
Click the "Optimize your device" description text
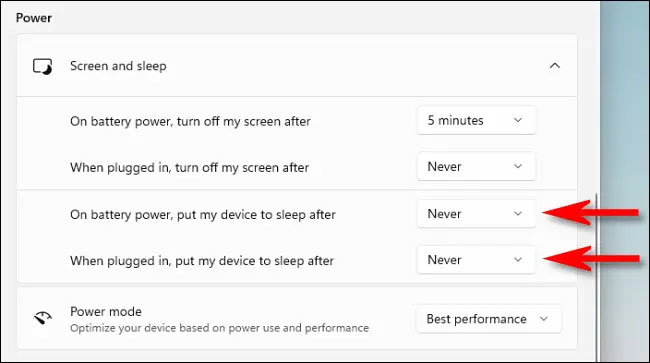click(x=219, y=328)
